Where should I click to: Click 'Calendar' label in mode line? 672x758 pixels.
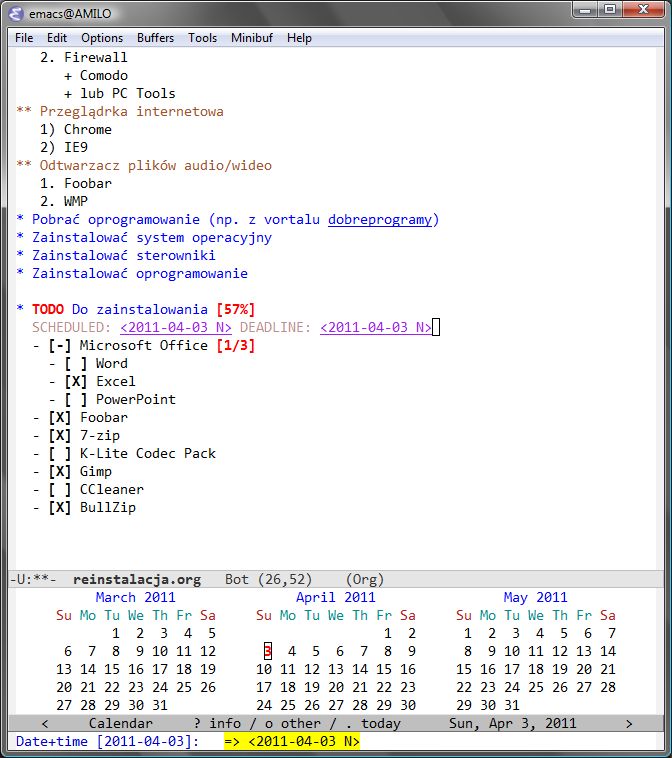120,723
